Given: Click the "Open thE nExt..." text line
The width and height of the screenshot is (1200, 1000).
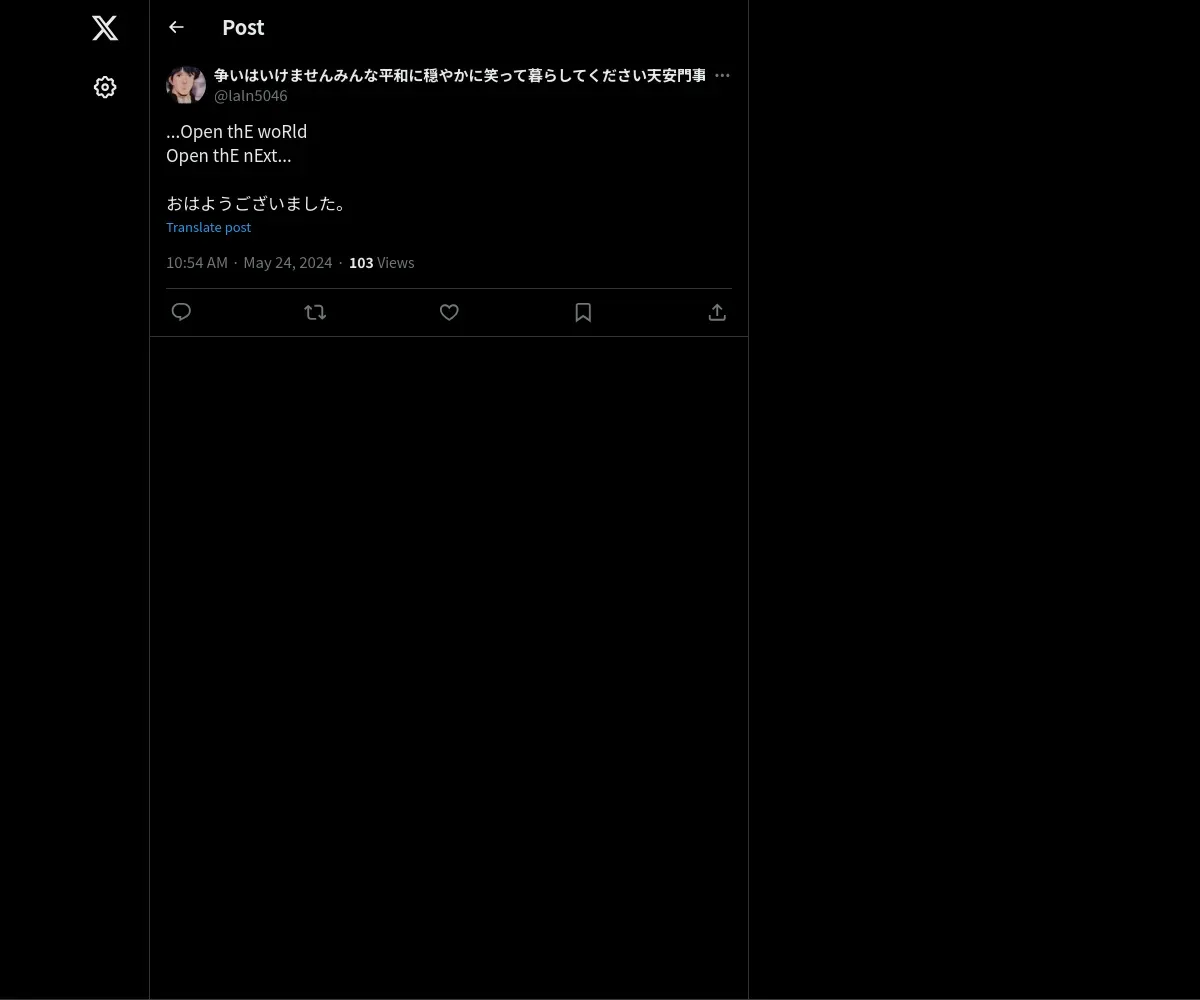Looking at the screenshot, I should click(229, 155).
